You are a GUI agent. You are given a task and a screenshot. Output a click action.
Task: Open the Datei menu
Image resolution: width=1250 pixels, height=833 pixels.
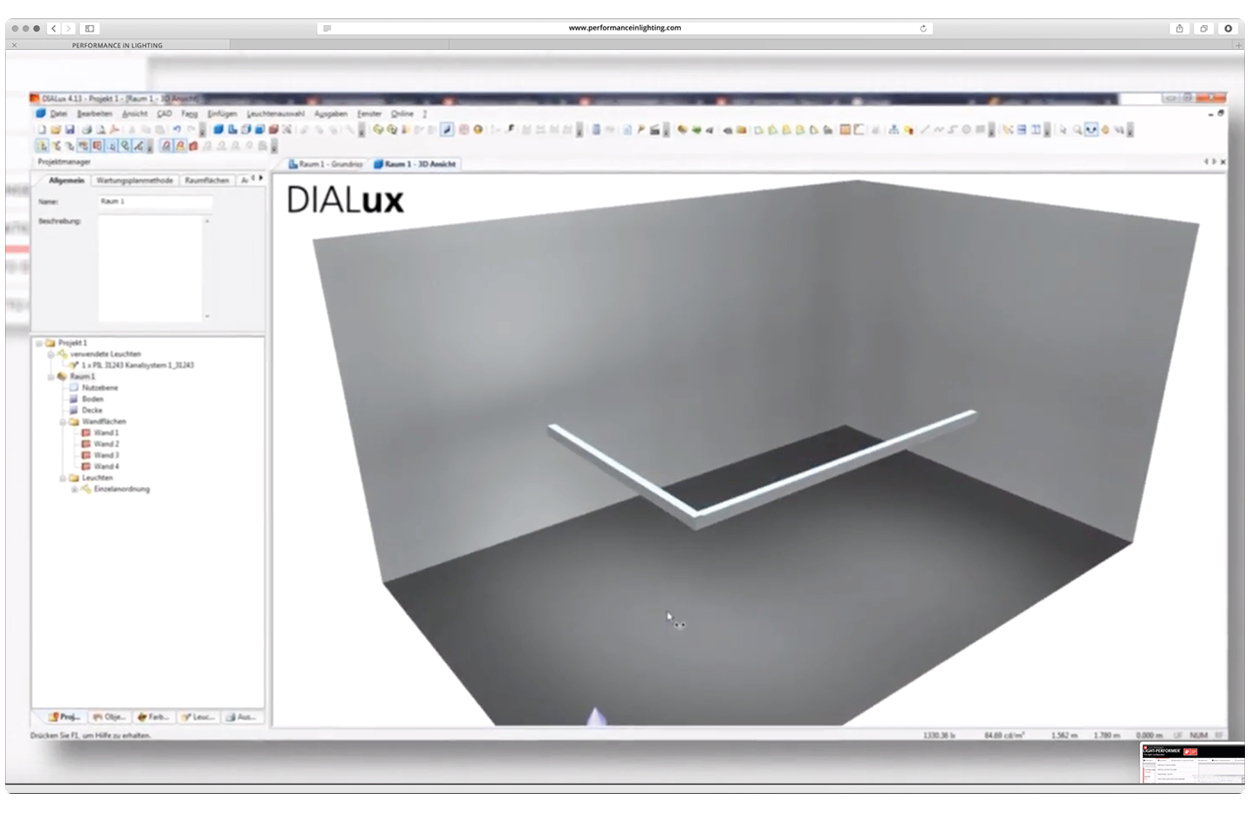pyautogui.click(x=59, y=114)
